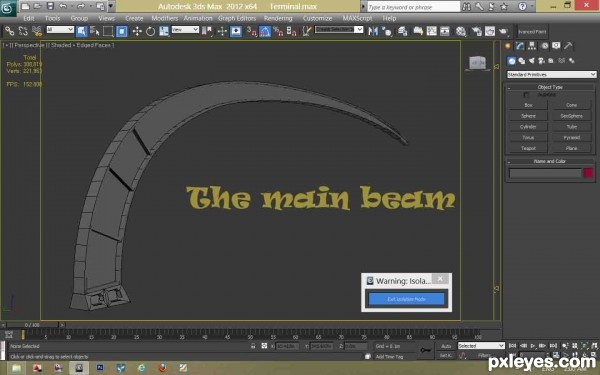Create a Box primitive
The height and width of the screenshot is (375, 600).
[528, 105]
